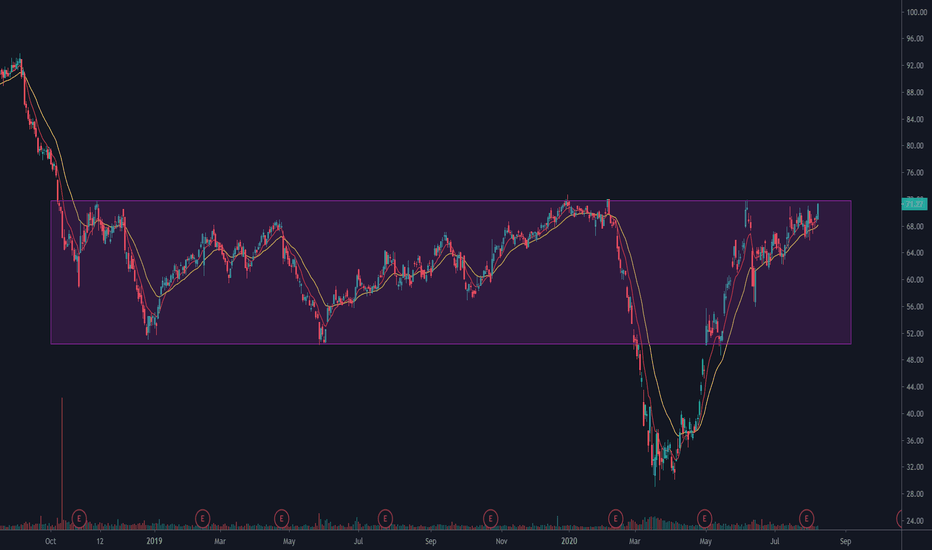932x550 pixels.
Task: Click the 88.00 price axis label
Action: (915, 92)
